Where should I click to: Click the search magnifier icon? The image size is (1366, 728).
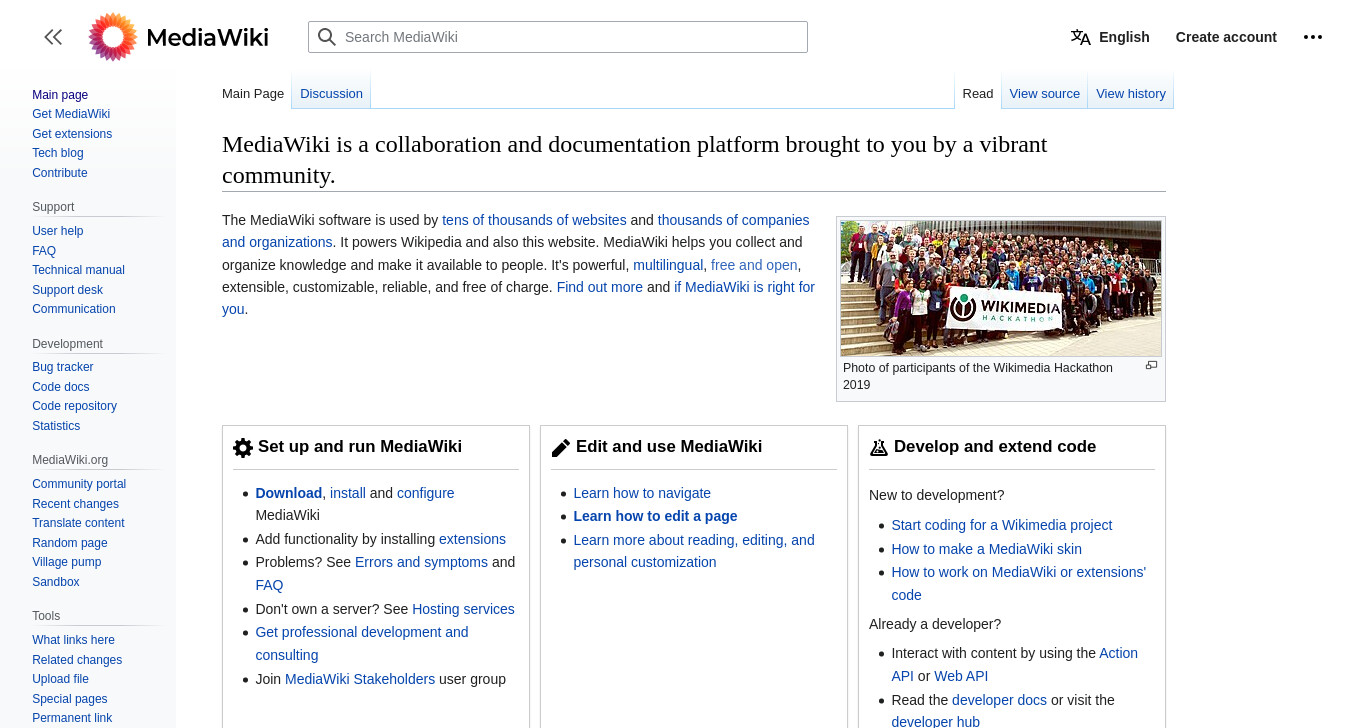326,37
